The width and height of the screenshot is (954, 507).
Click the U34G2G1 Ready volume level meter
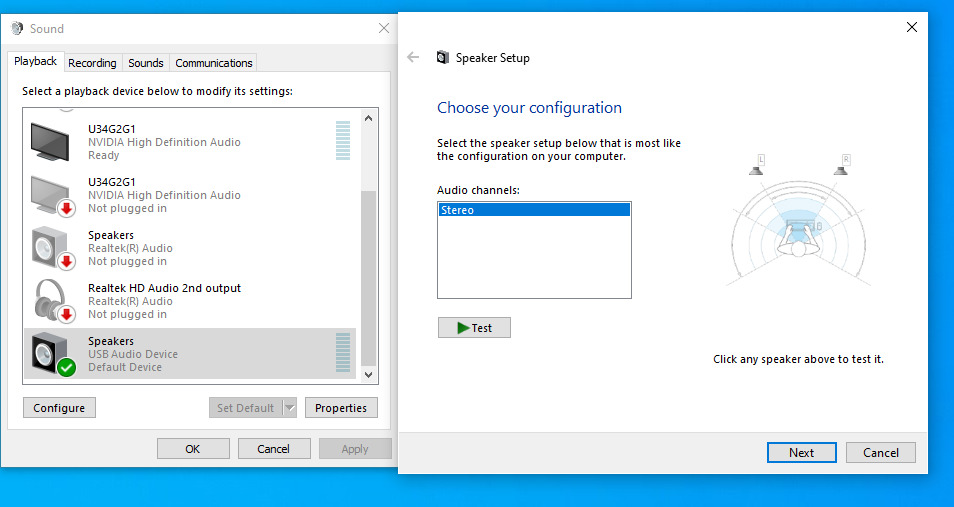(343, 141)
